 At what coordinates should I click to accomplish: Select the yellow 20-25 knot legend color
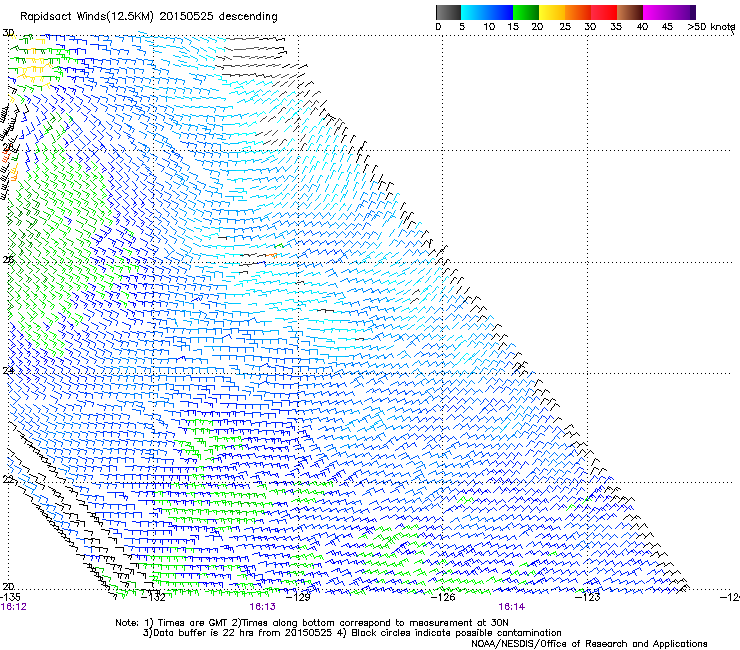(x=552, y=12)
